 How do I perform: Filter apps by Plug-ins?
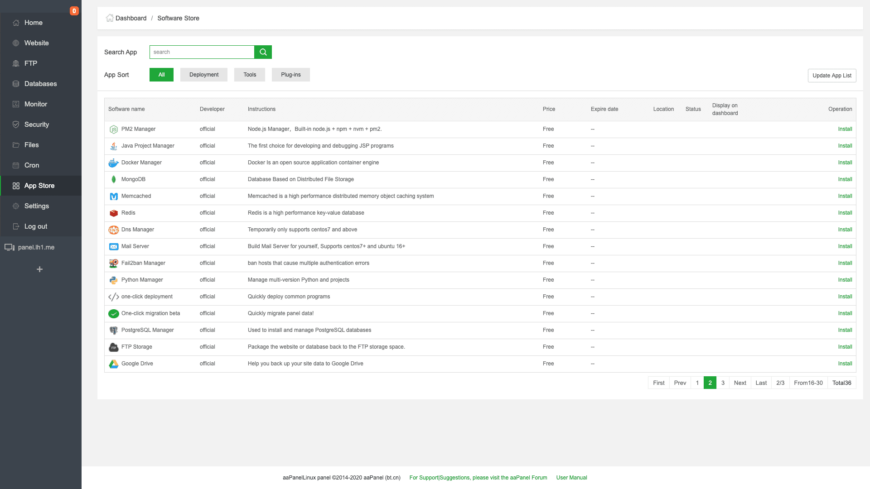point(291,75)
